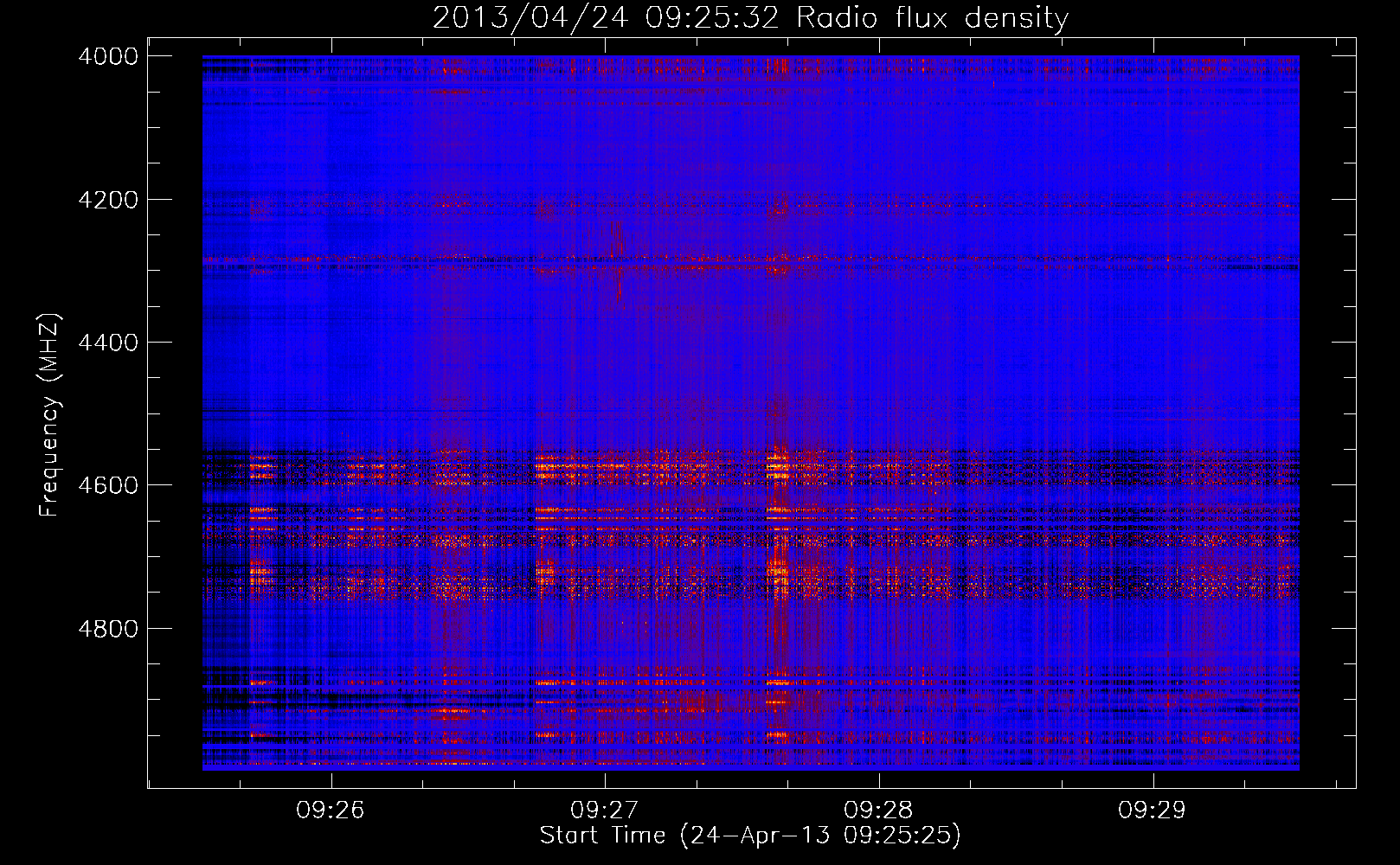Click the "Frequency (MHZ)" y-axis label
The height and width of the screenshot is (865, 1400).
pos(50,415)
